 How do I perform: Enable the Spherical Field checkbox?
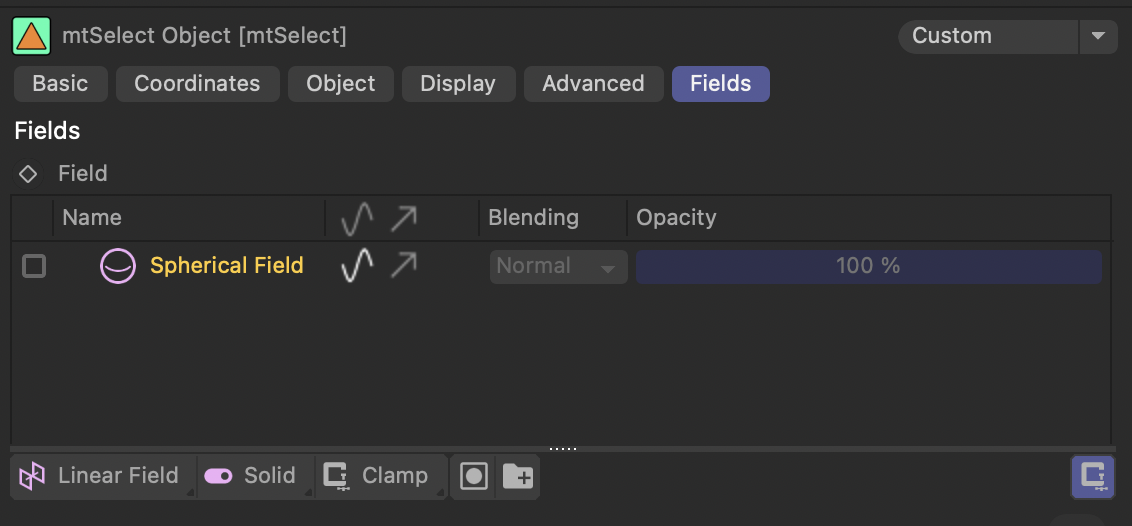tap(34, 266)
